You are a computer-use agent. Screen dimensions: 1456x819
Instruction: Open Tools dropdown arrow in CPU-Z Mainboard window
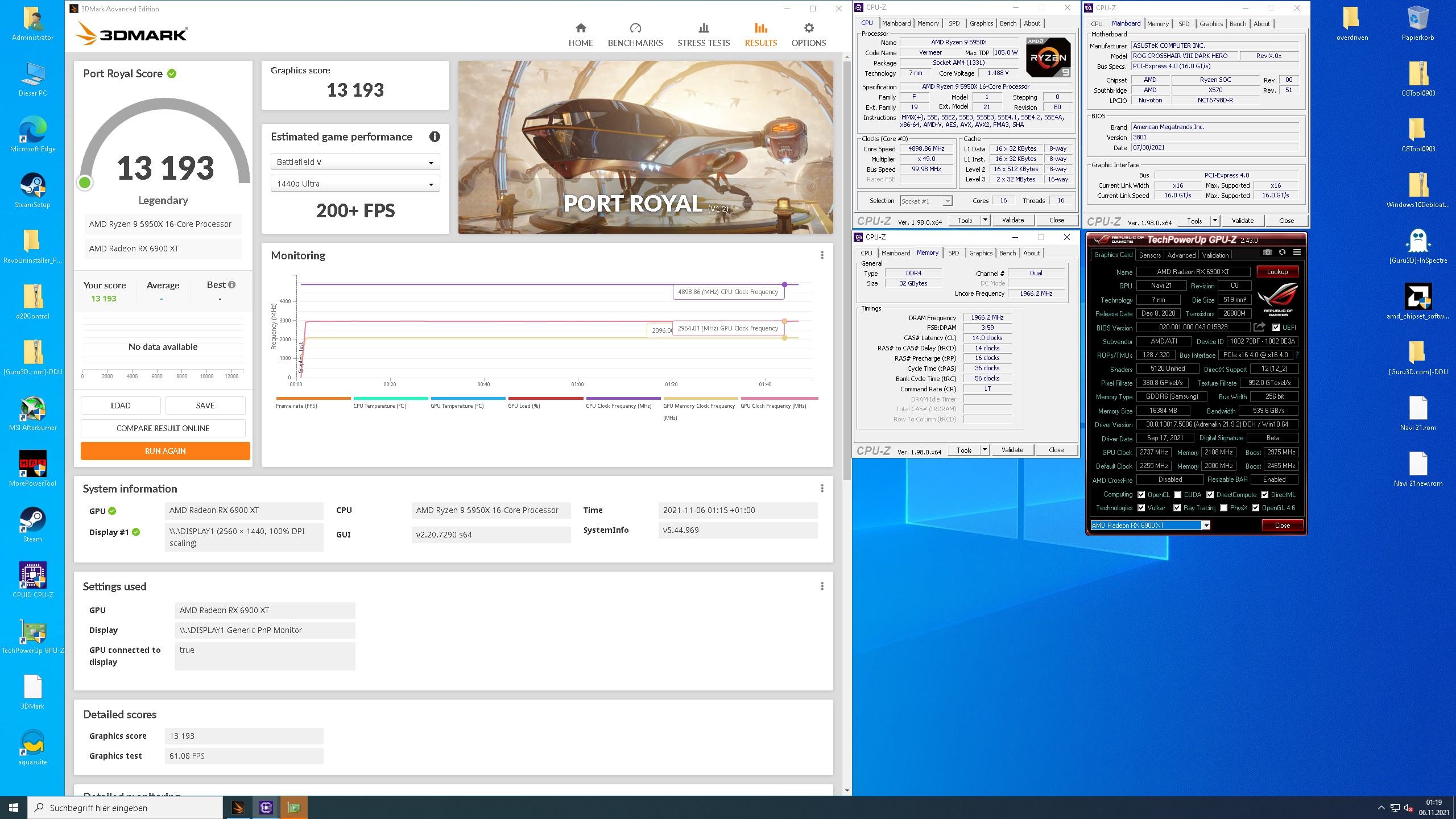click(1215, 221)
